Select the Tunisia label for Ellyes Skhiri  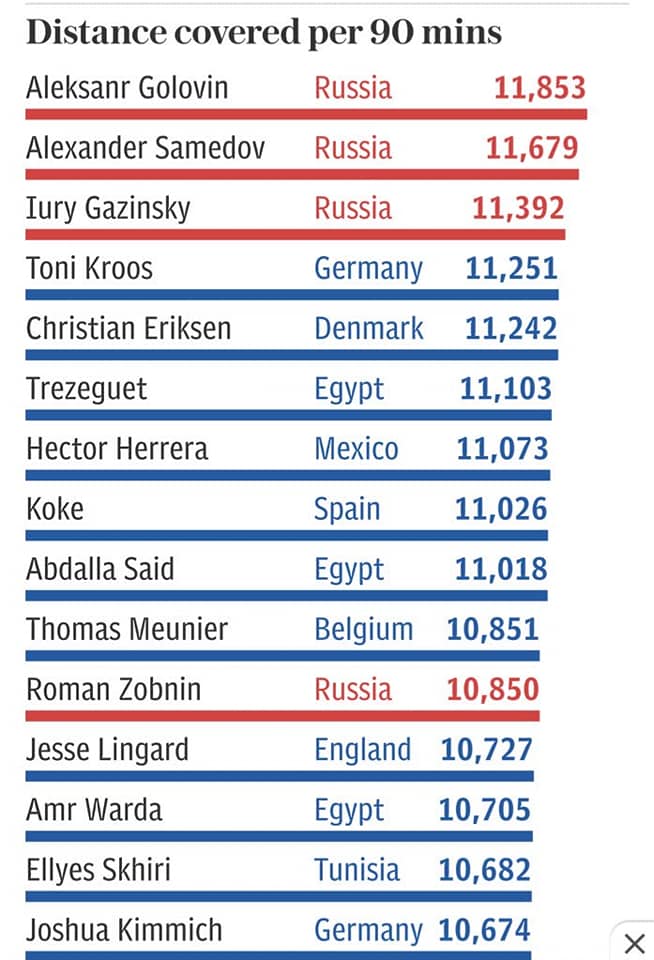click(357, 870)
